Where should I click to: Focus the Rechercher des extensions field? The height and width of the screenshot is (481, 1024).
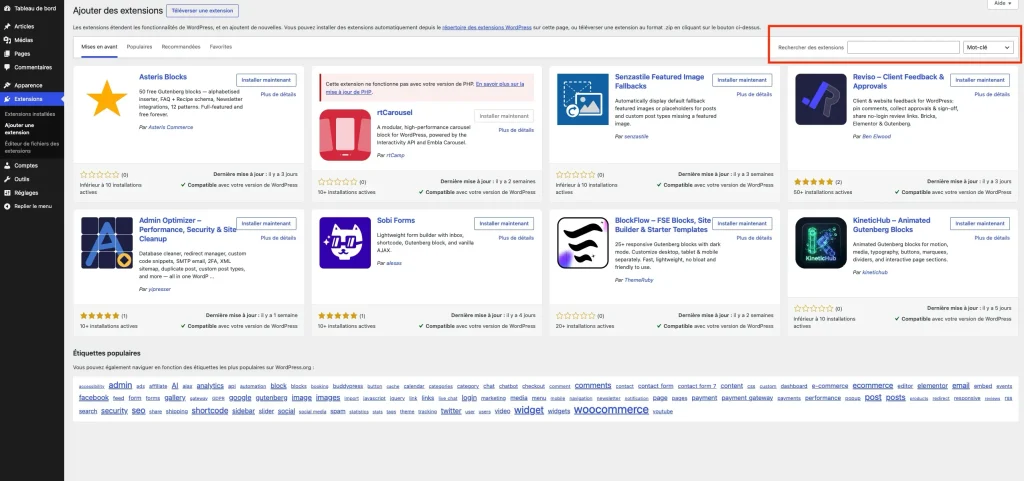903,48
